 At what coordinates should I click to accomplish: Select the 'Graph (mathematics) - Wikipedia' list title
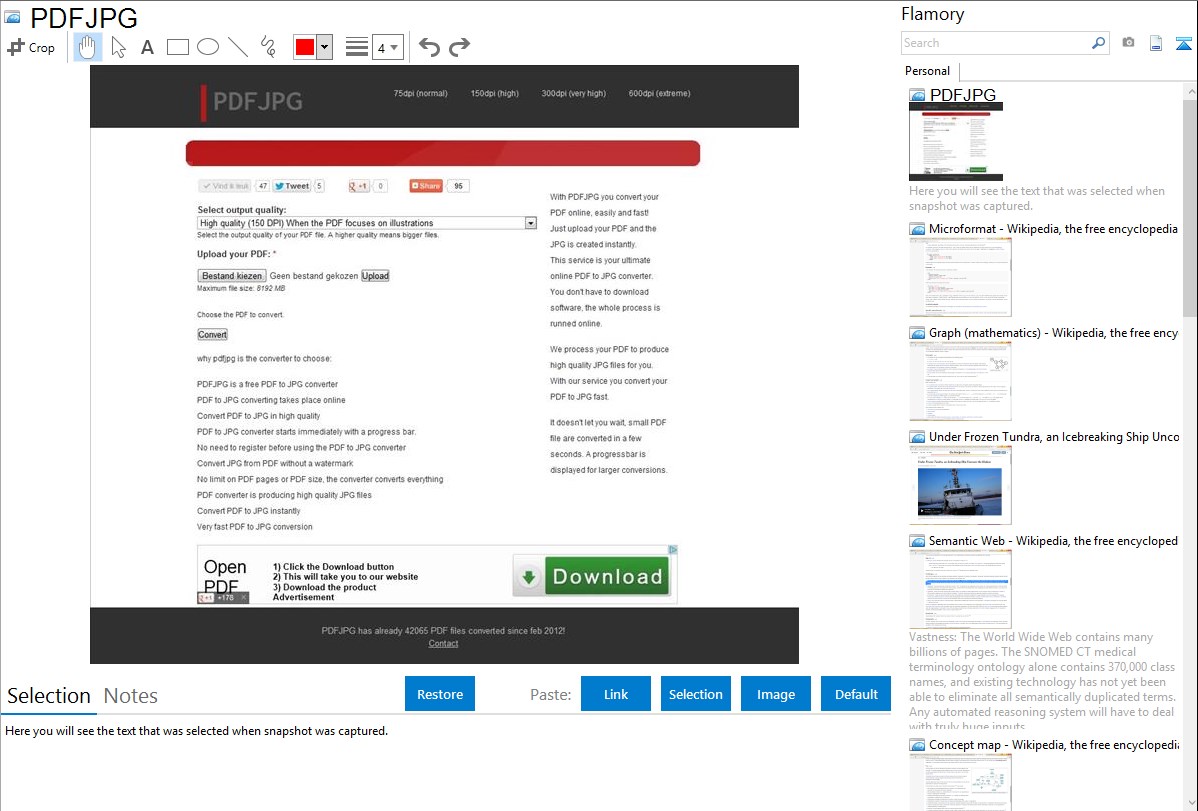pos(1053,333)
